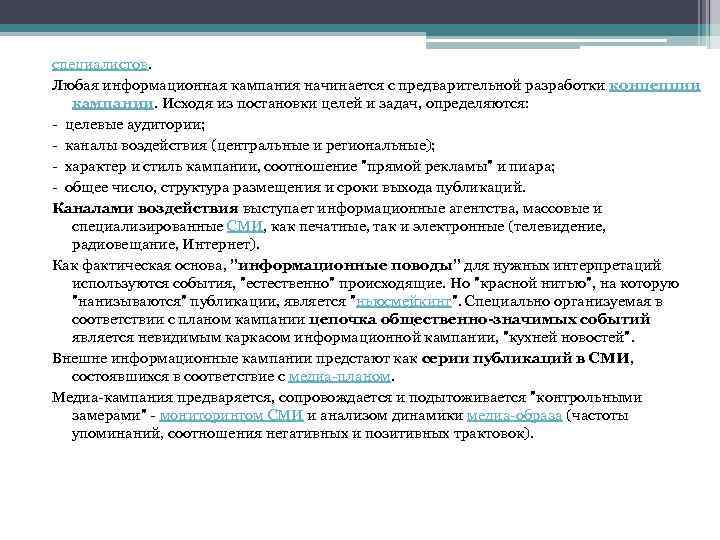This screenshot has height=540, width=720.
Task: Click the quoted phrase «кухней новостей»
Action: [568, 338]
